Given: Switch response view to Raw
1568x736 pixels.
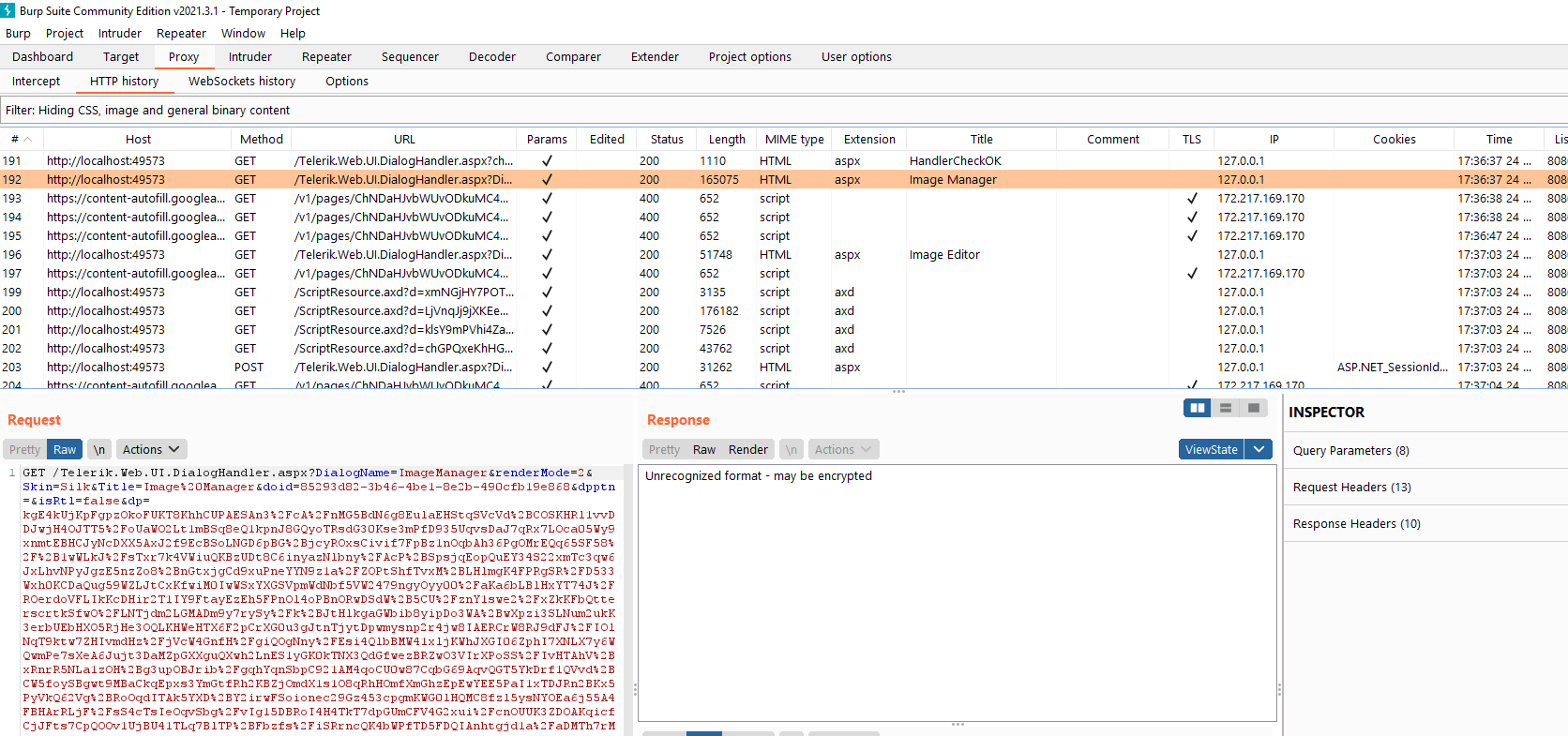Looking at the screenshot, I should [703, 449].
